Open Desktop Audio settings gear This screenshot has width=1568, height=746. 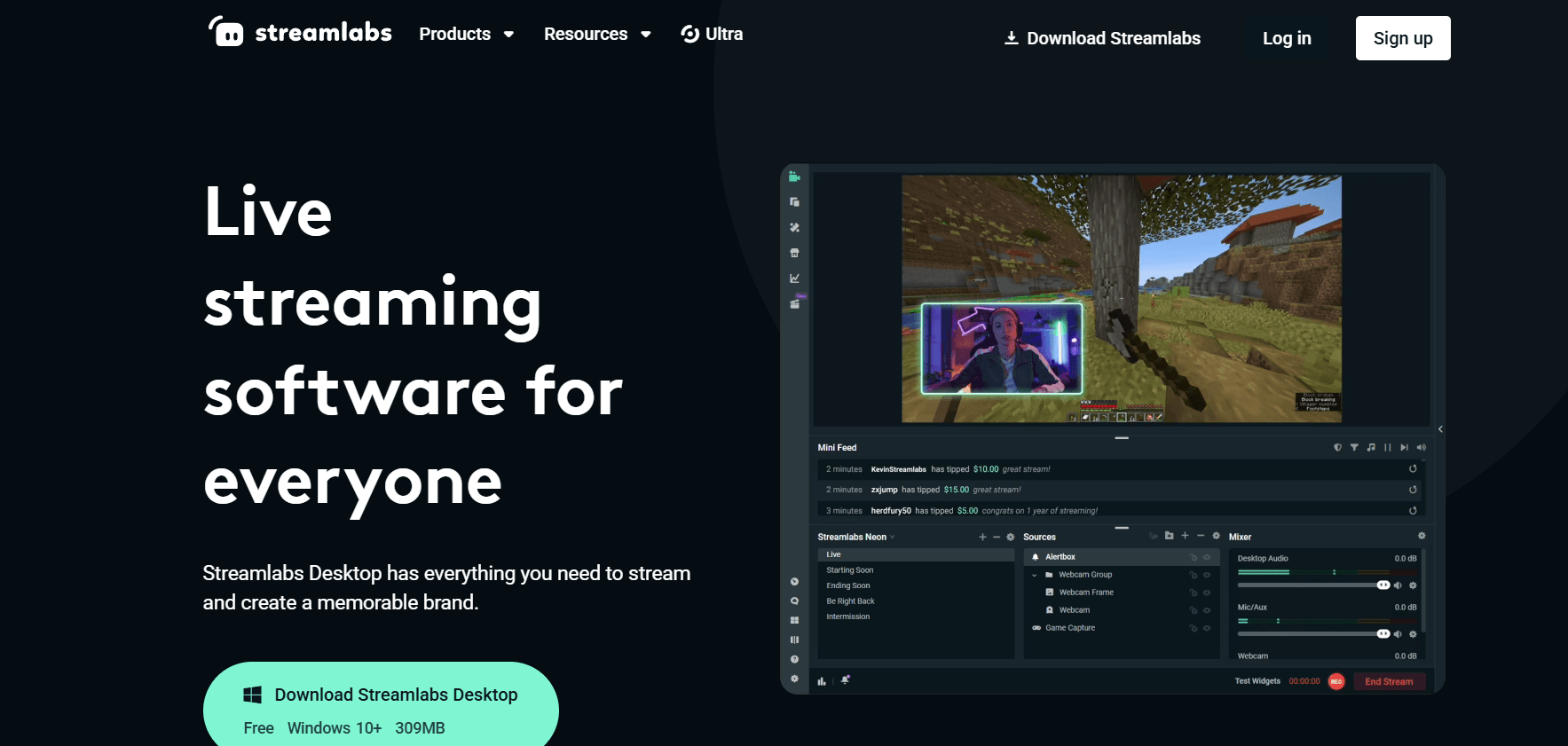tap(1413, 585)
